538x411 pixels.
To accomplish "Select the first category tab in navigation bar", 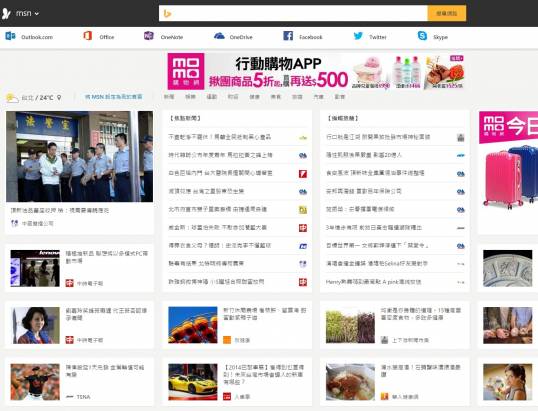I will 169,97.
